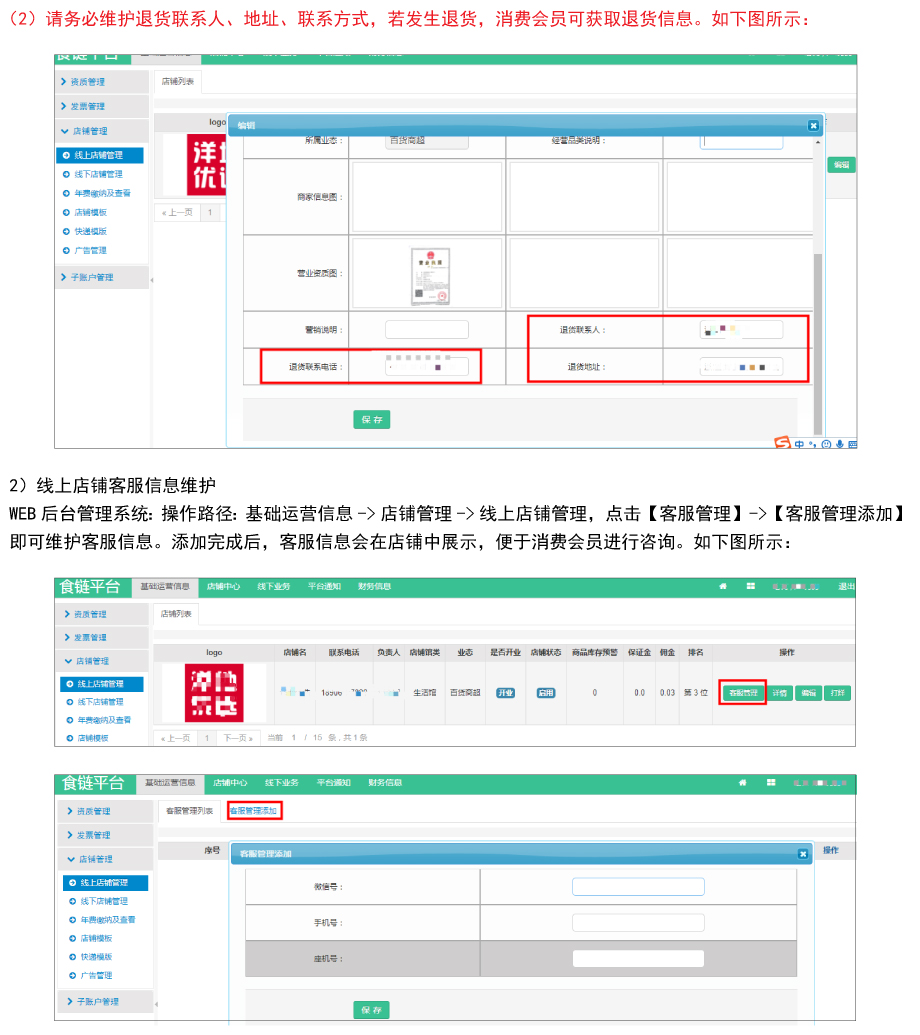Screen dimensions: 920x1035
Task: Click the 退出 logout link
Action: click(x=846, y=586)
